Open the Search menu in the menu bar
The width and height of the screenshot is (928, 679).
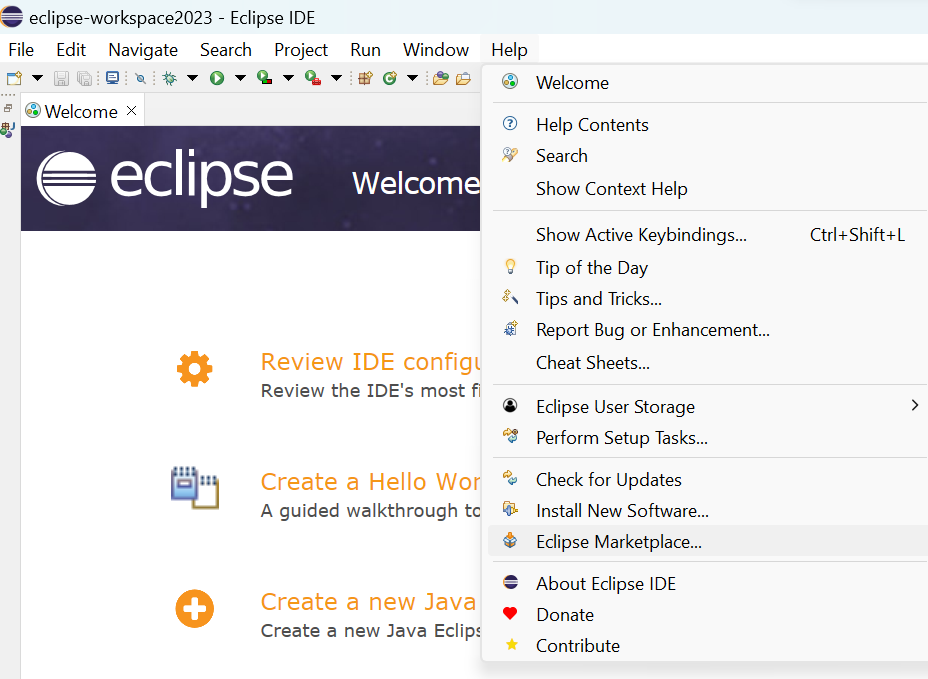pos(225,50)
